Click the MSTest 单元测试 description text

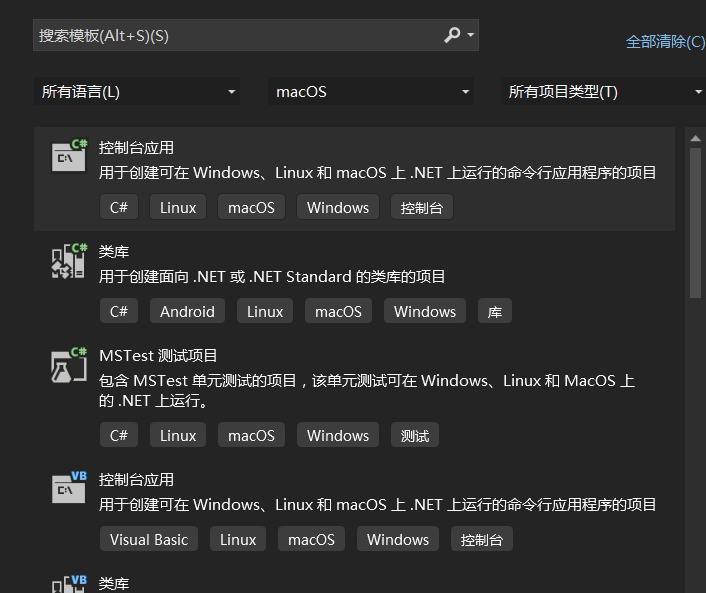point(367,390)
